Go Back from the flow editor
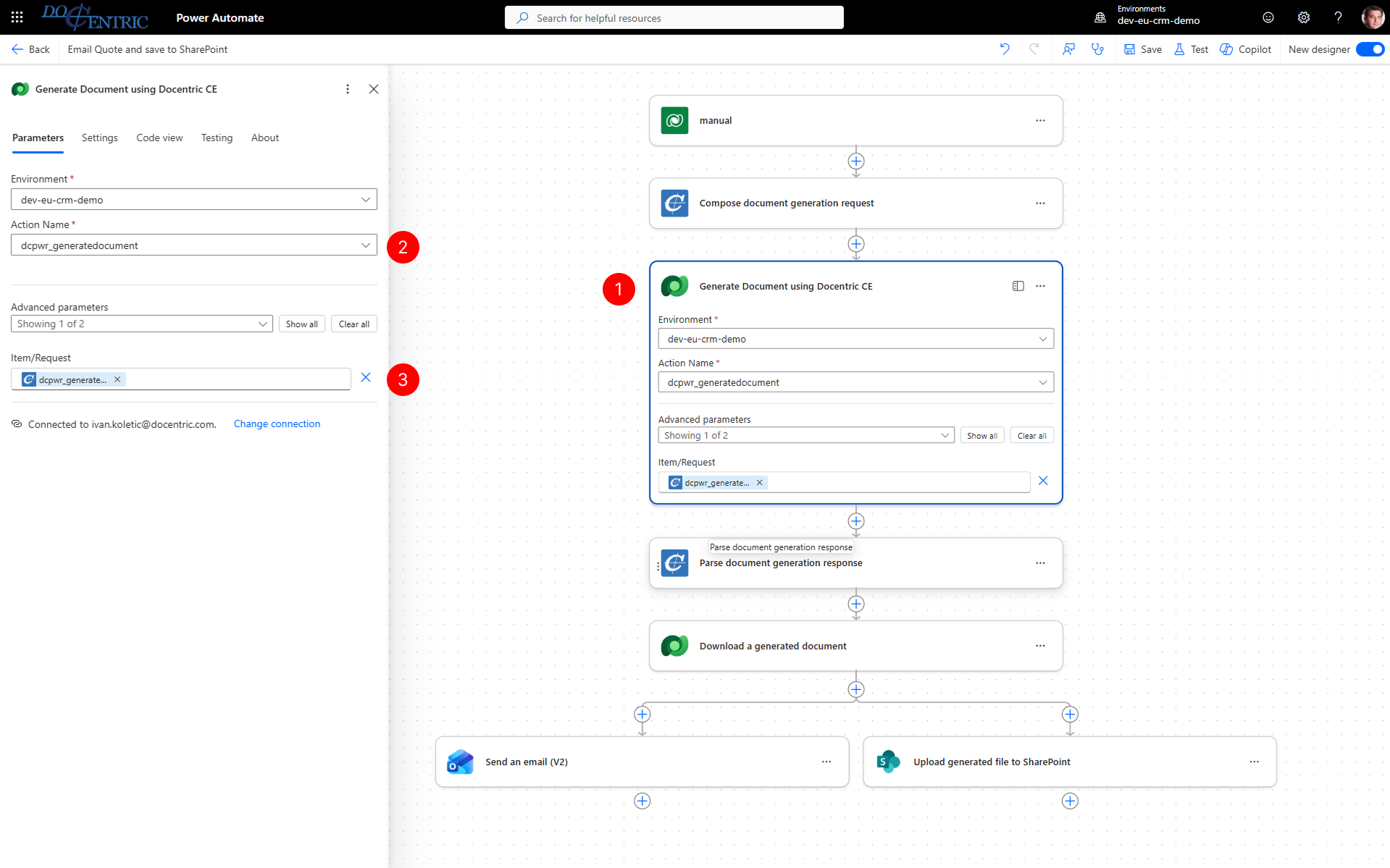The image size is (1390, 868). pos(30,49)
